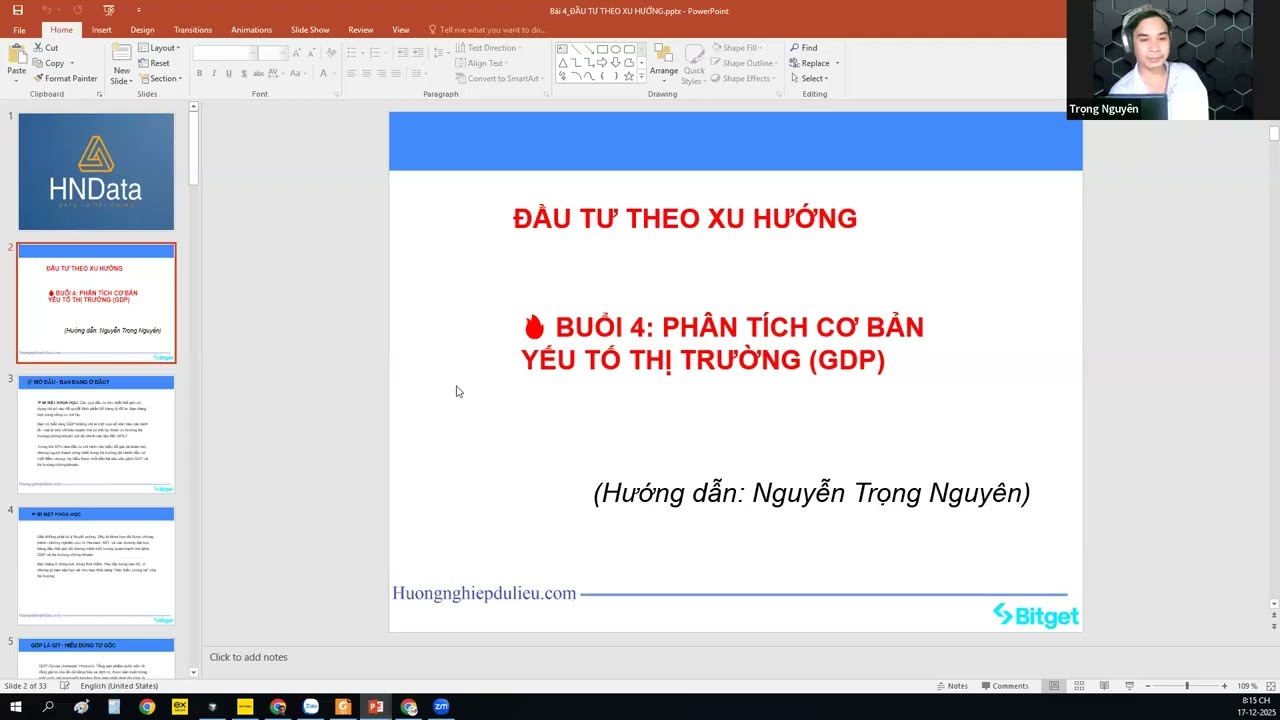Toggle text Shadow formatting

pyautogui.click(x=244, y=73)
